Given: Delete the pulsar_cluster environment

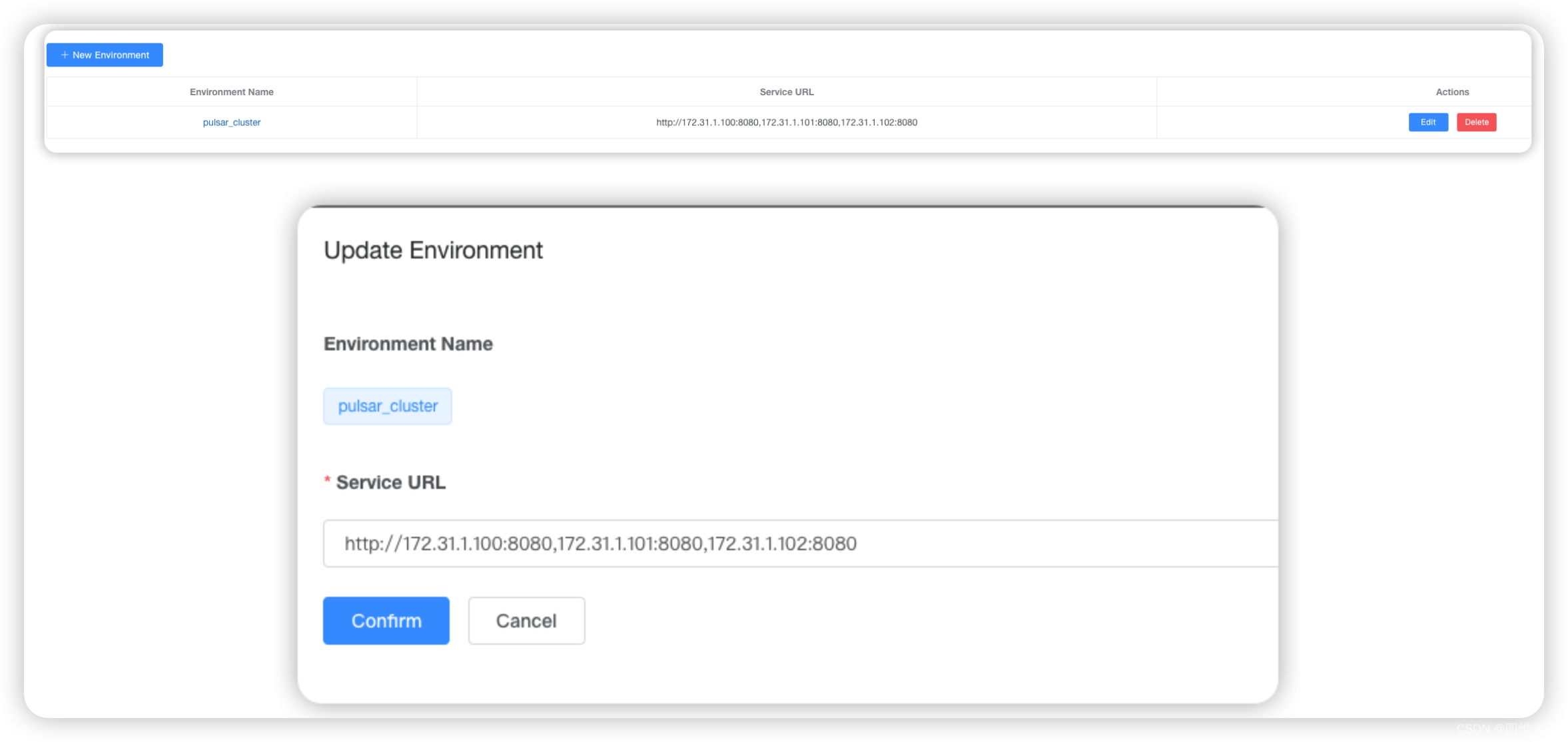Looking at the screenshot, I should [x=1476, y=123].
